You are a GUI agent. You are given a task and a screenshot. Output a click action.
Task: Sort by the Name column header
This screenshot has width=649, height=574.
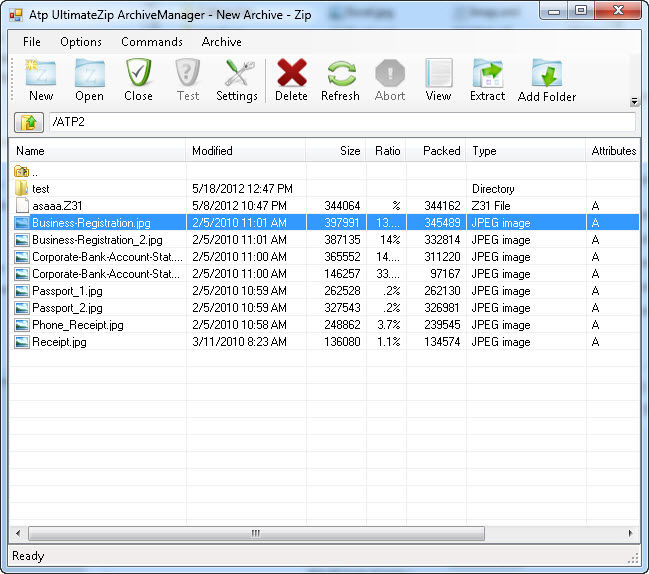pos(98,151)
